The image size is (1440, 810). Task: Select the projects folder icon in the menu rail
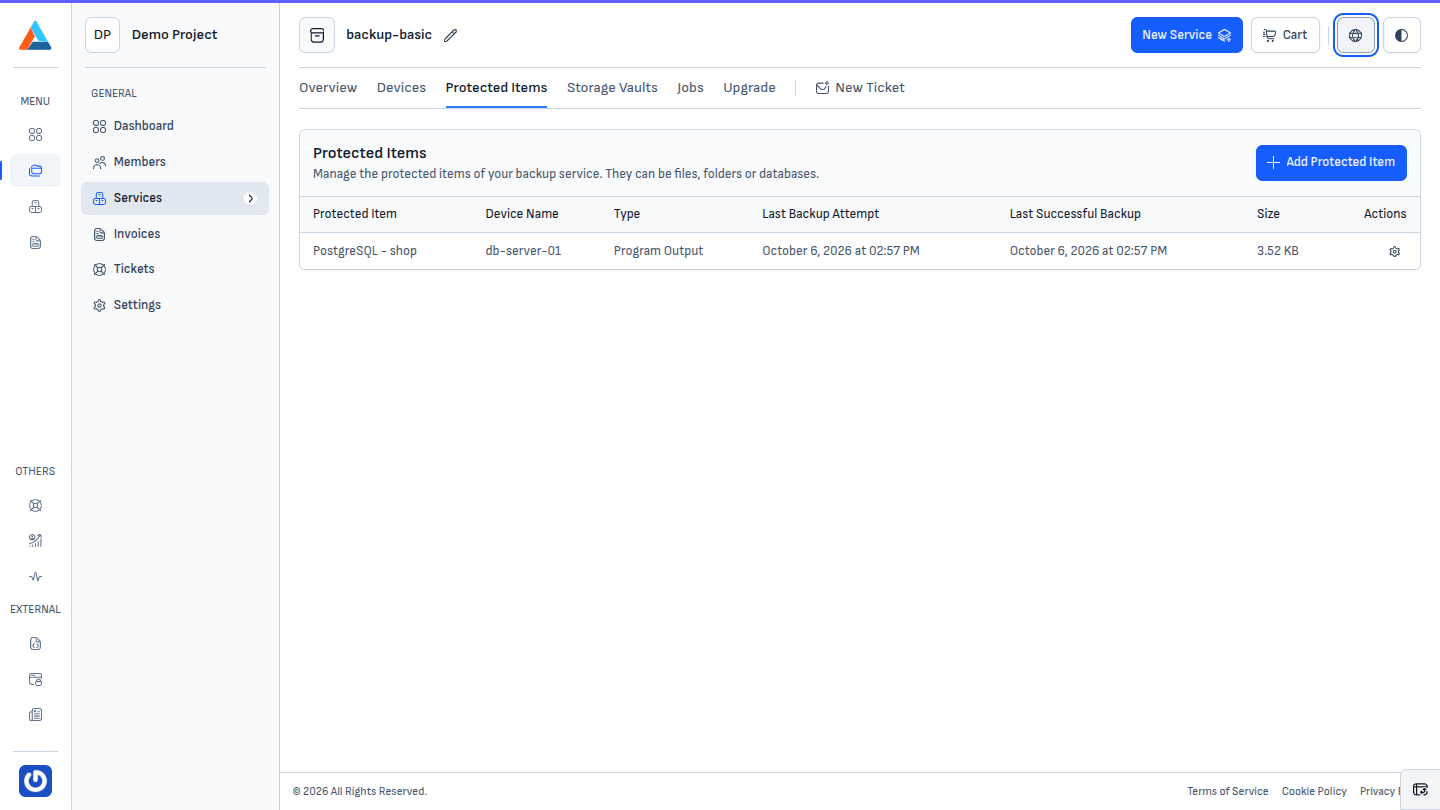[35, 170]
